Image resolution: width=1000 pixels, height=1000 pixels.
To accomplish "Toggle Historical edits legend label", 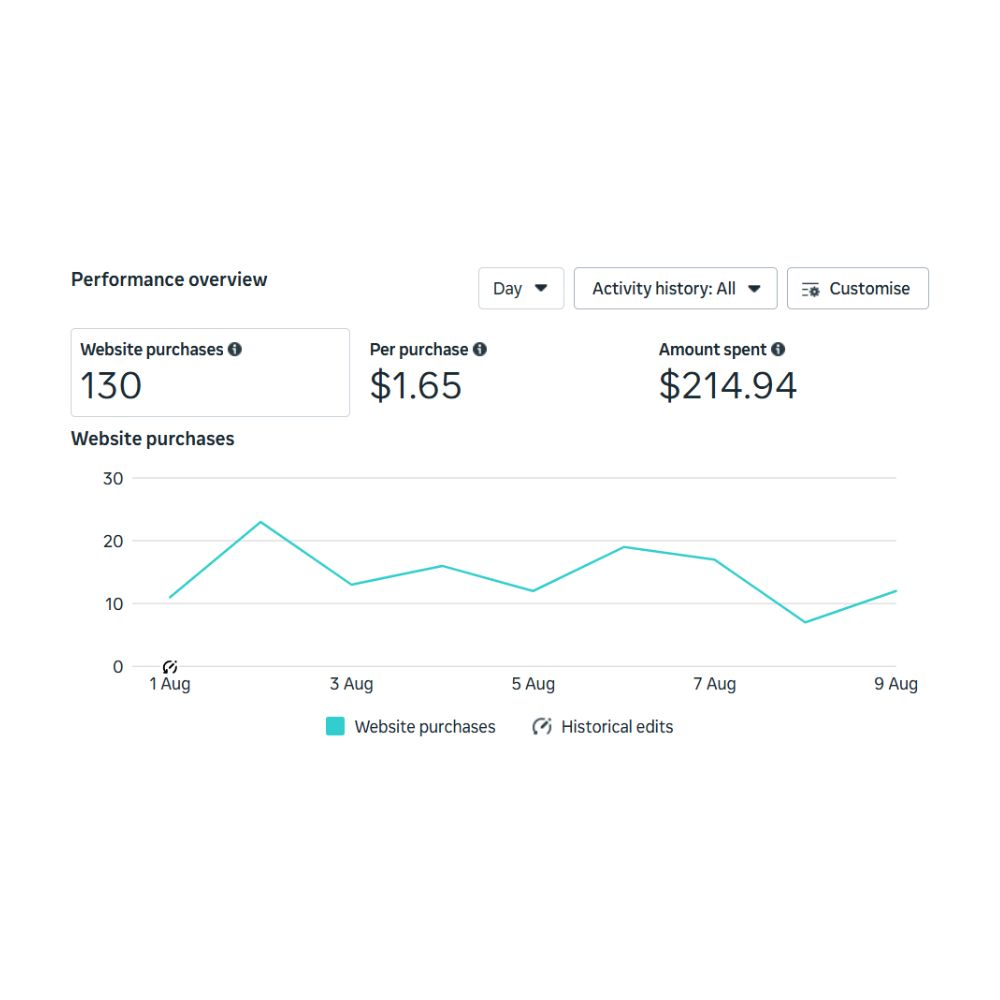I will click(x=617, y=727).
